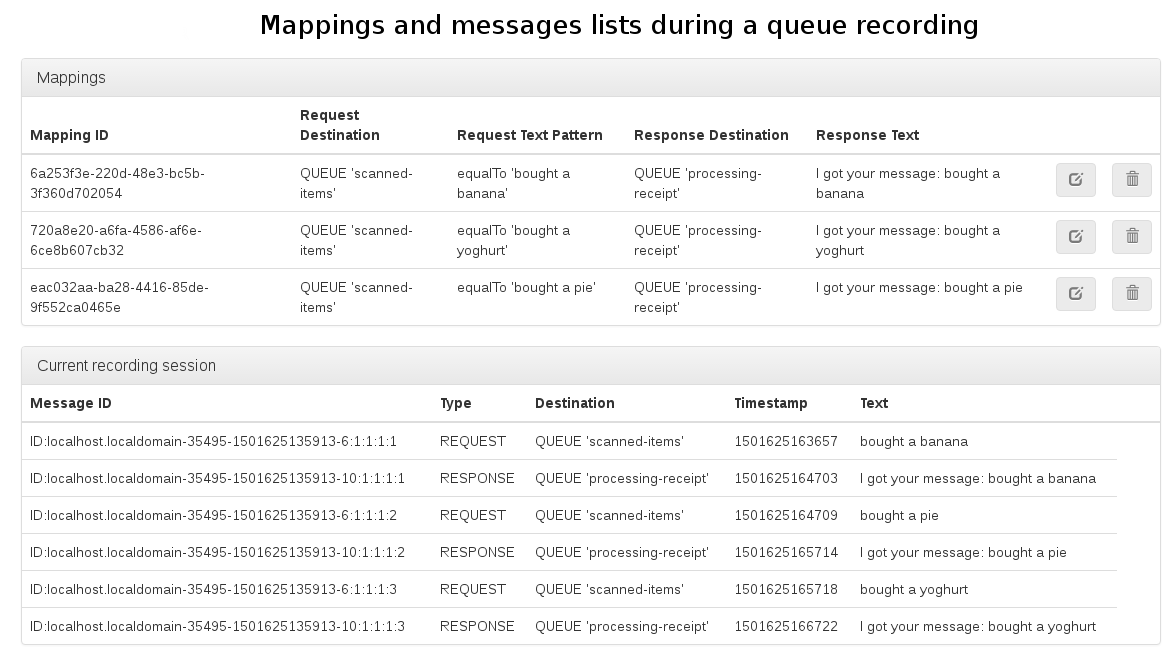Edit the 'bought a banana' mapping
This screenshot has height=660, width=1169.
click(x=1075, y=180)
